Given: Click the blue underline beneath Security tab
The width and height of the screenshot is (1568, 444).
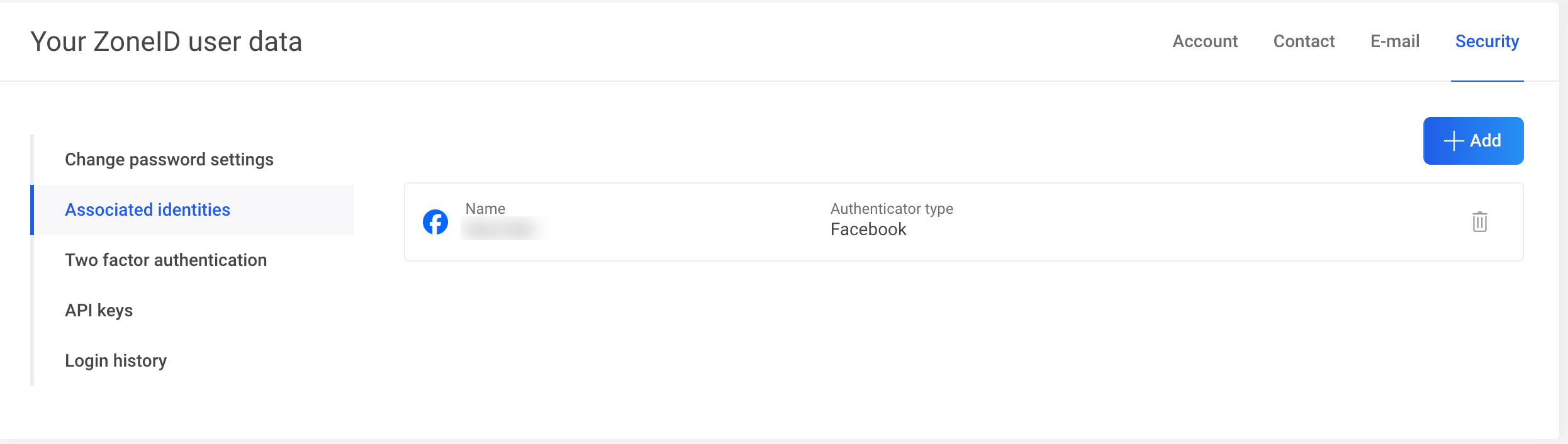Looking at the screenshot, I should click(1487, 80).
